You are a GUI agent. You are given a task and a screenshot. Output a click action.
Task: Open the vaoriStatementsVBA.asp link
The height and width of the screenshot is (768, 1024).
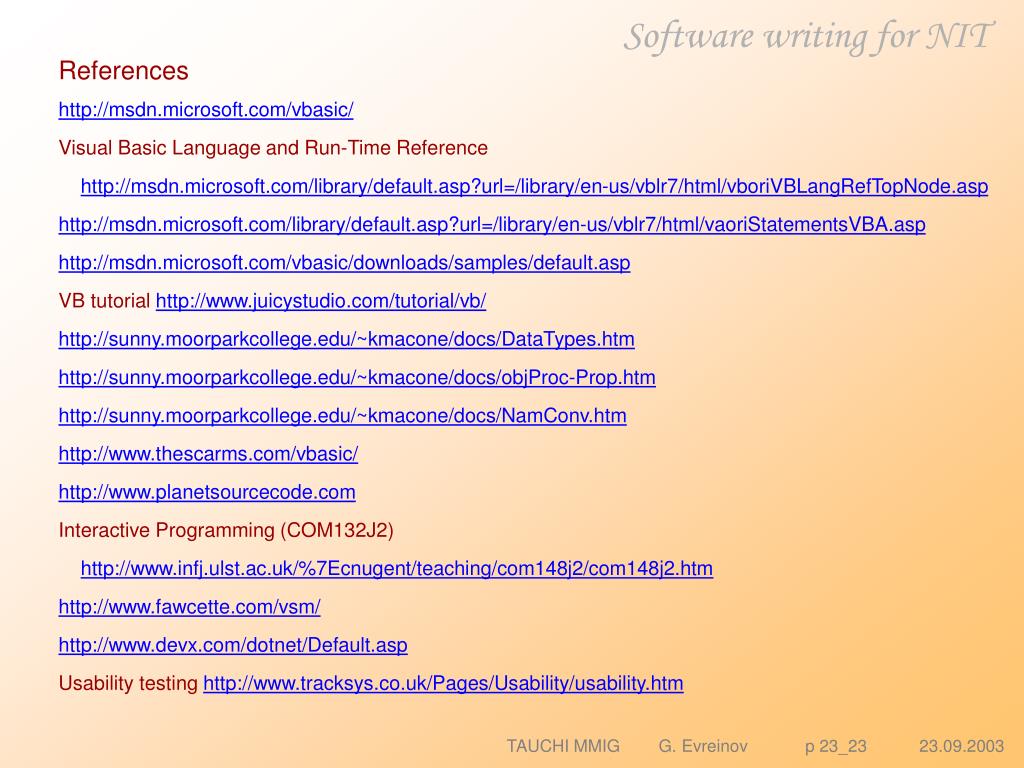(492, 225)
